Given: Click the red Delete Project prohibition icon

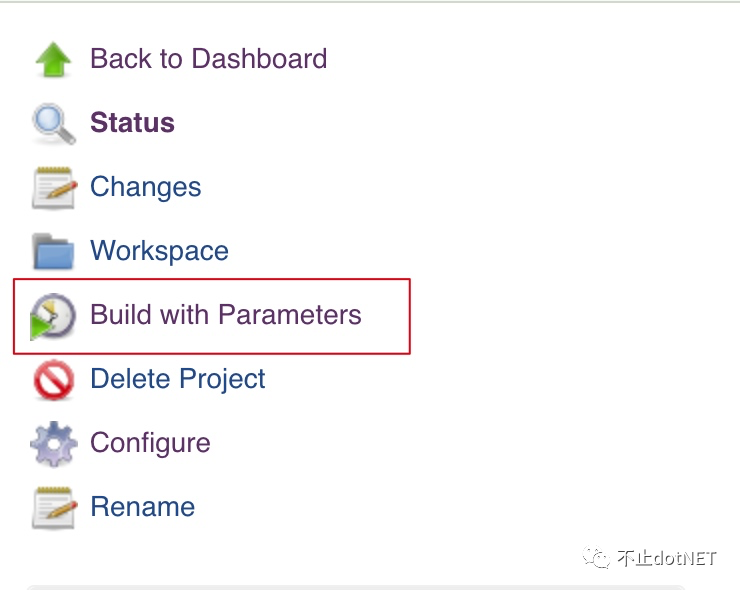Looking at the screenshot, I should point(54,380).
